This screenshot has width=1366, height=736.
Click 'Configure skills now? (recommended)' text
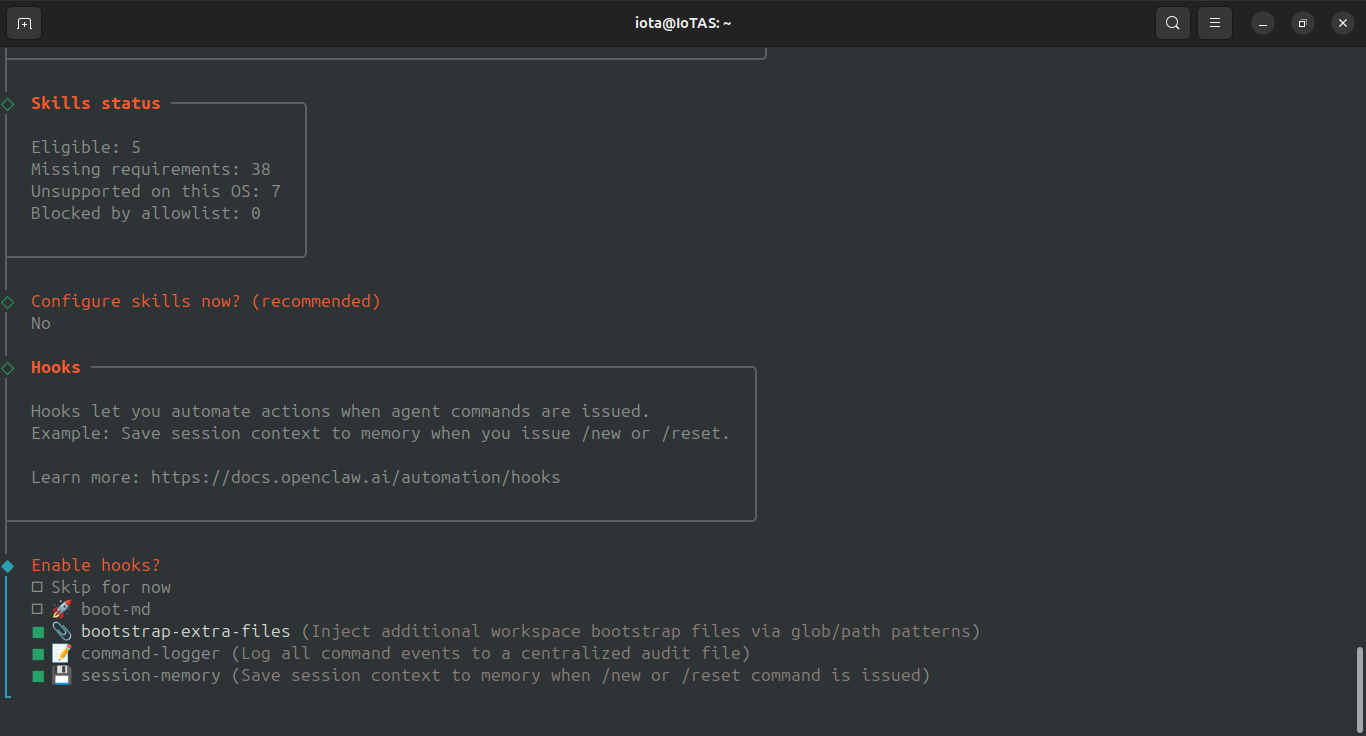pos(206,301)
